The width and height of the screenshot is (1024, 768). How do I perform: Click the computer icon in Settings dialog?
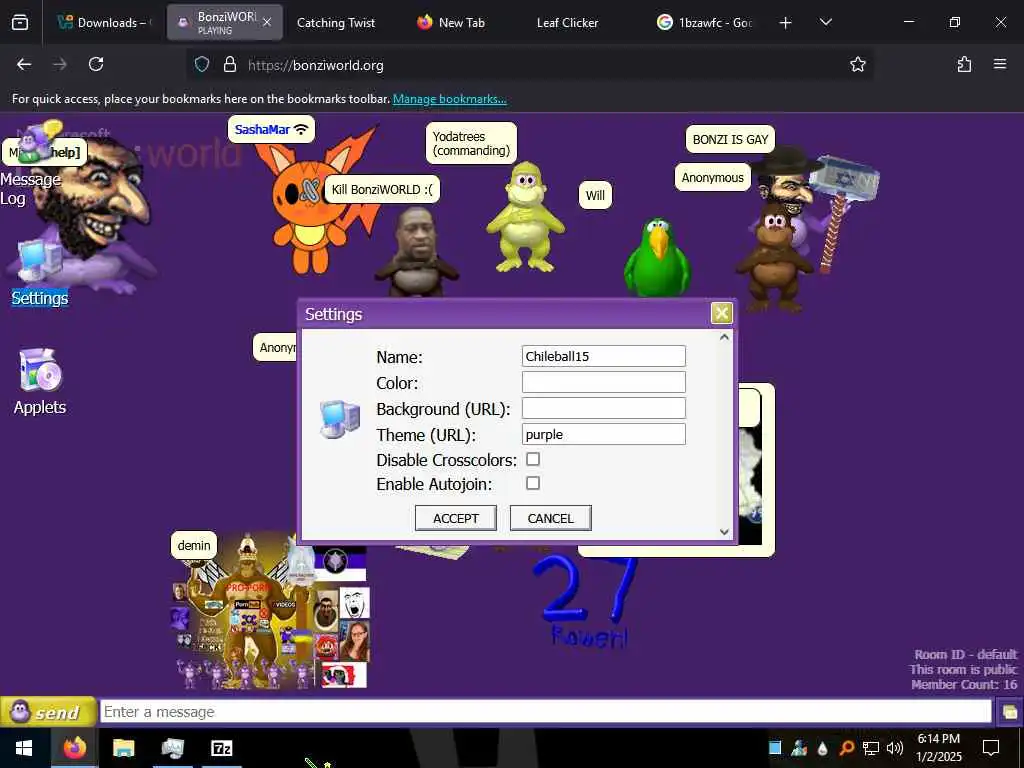[340, 419]
